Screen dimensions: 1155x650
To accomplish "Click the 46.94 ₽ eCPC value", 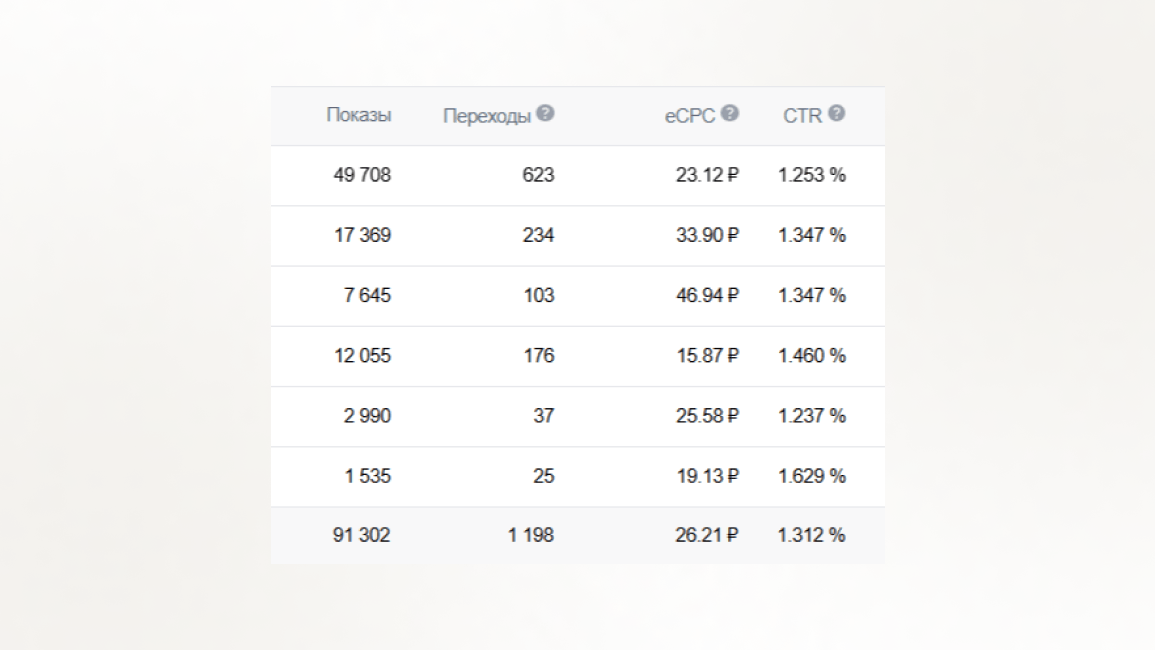I will click(x=707, y=295).
